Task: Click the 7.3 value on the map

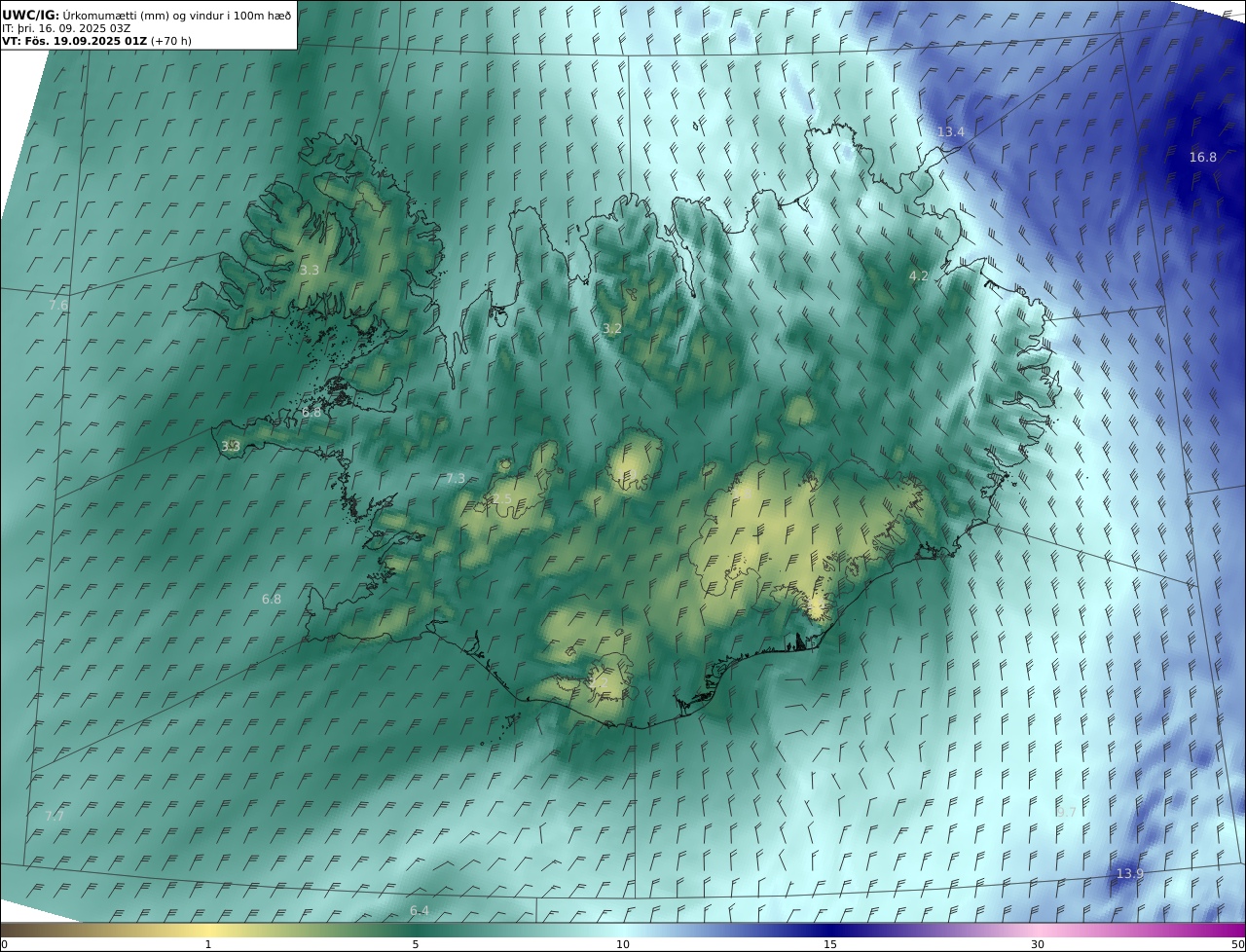Action: coord(456,479)
